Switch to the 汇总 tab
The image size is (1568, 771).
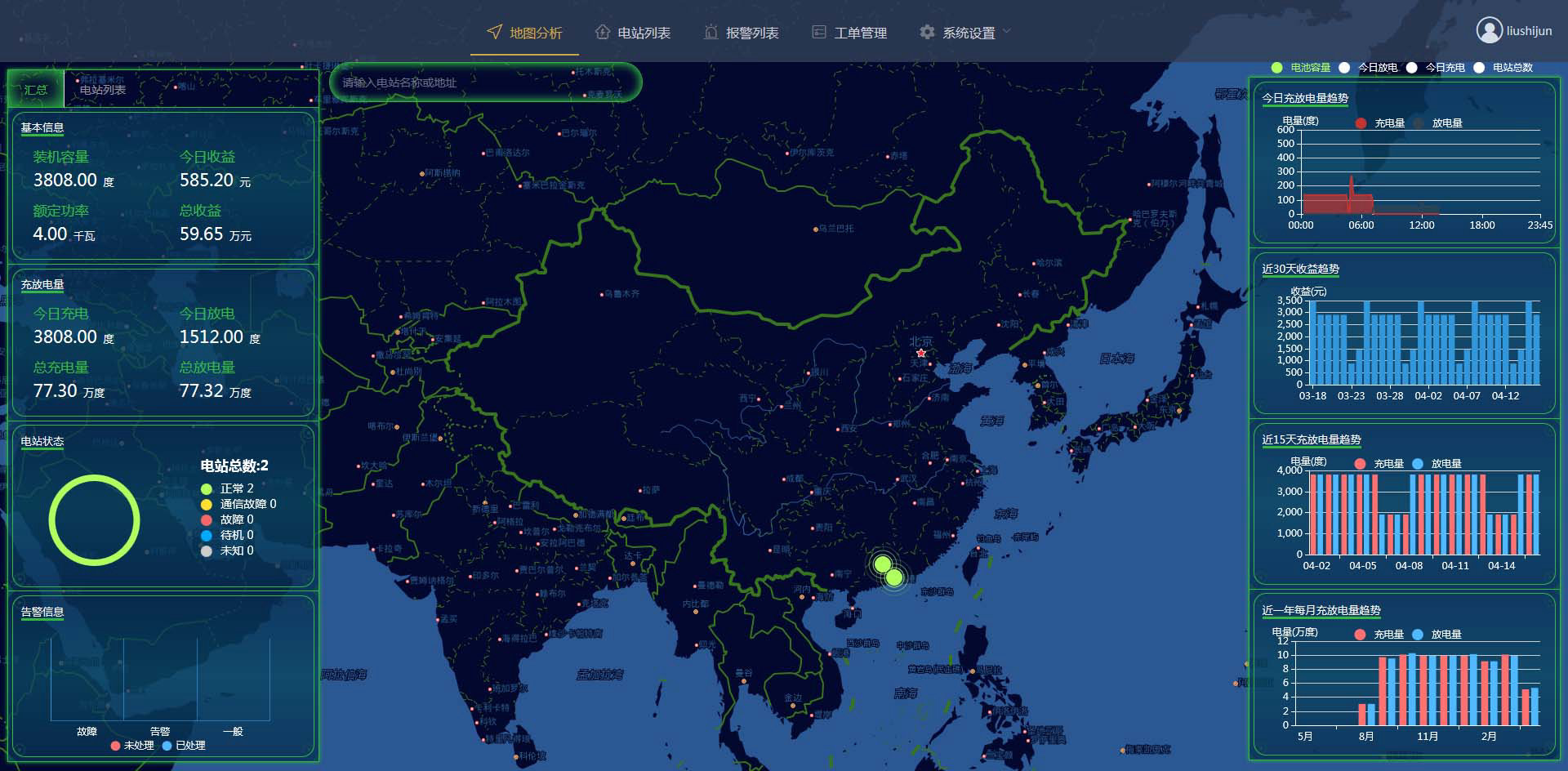pyautogui.click(x=36, y=89)
